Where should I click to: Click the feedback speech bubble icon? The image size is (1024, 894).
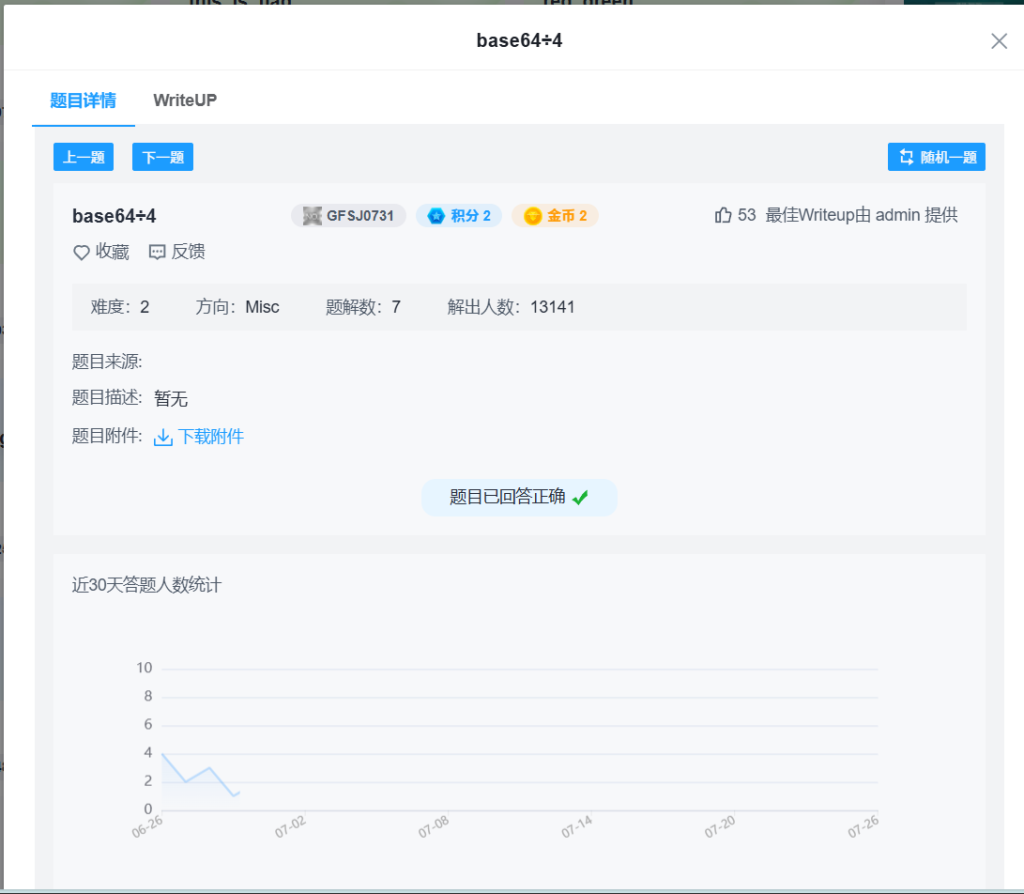pyautogui.click(x=157, y=253)
